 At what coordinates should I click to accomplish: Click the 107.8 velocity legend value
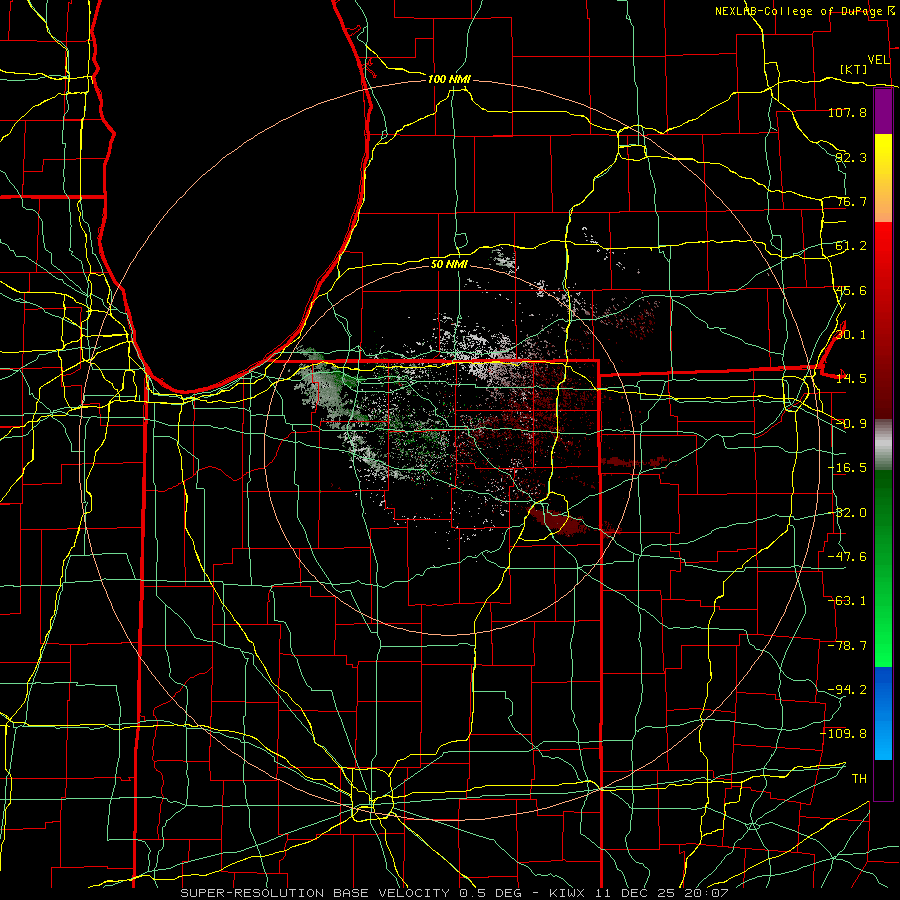tap(847, 112)
